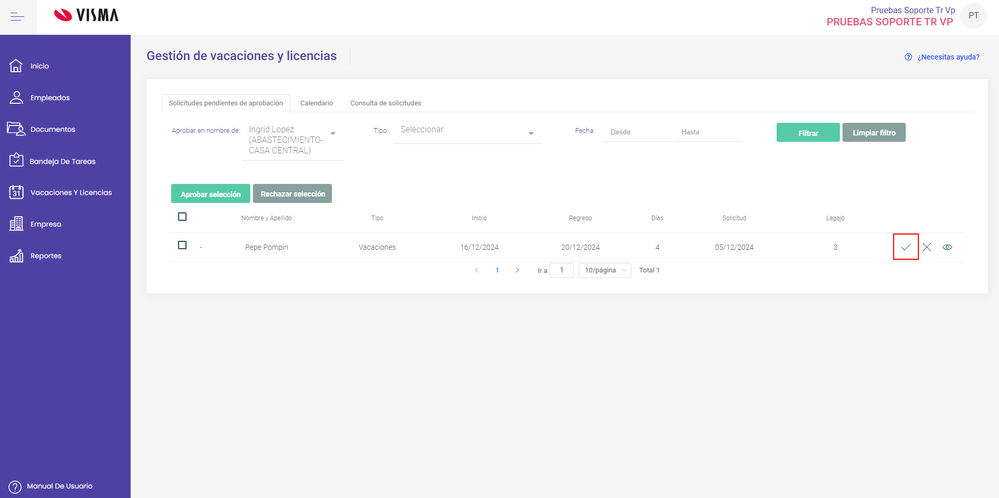
Task: Click the Inicio home icon
Action: point(16,66)
